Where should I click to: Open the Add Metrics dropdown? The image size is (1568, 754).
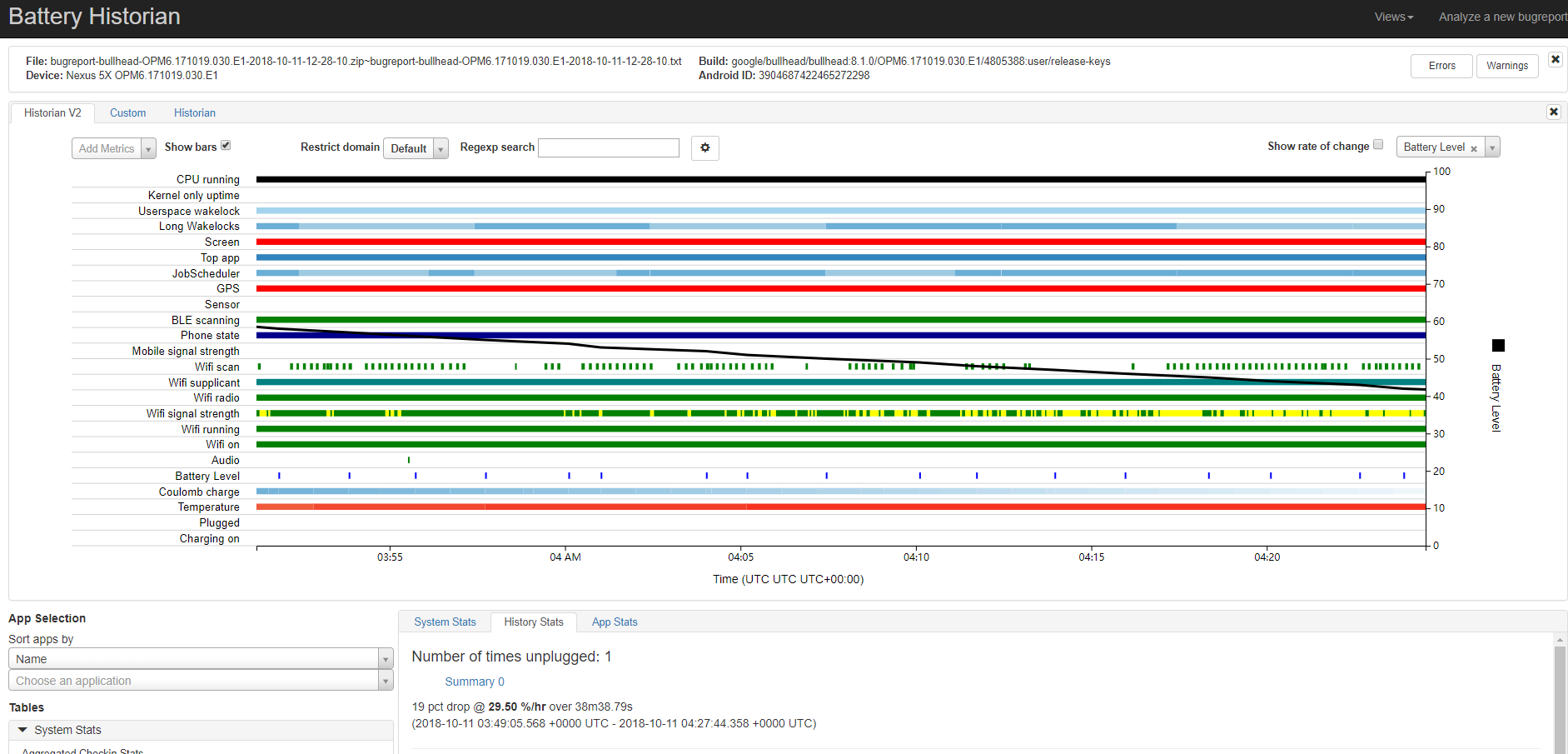(x=113, y=148)
